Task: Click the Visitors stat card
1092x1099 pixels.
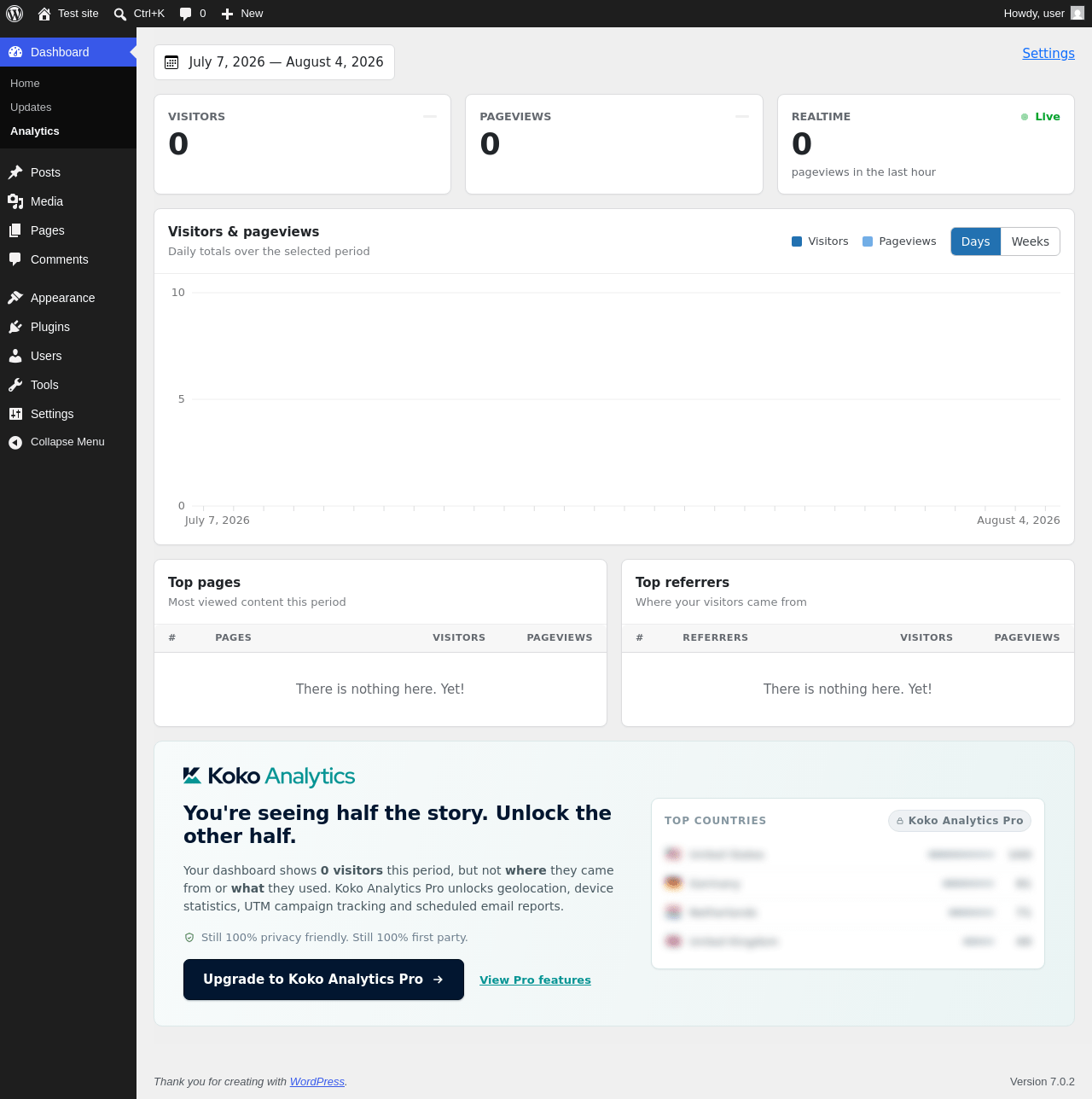Action: 302,144
